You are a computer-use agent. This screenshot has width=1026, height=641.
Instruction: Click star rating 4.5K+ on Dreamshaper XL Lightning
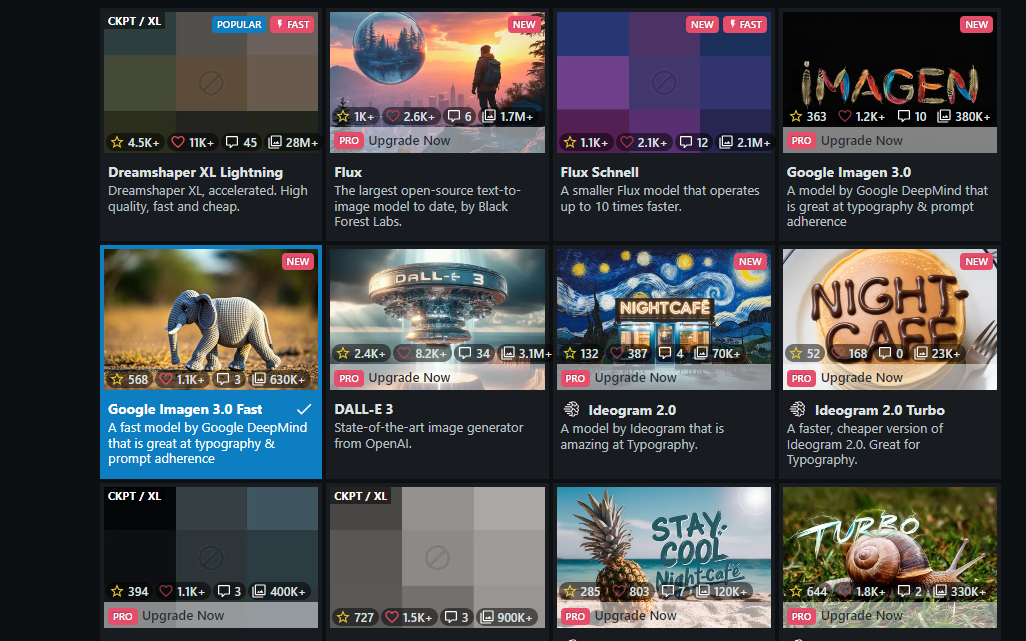pyautogui.click(x=135, y=142)
